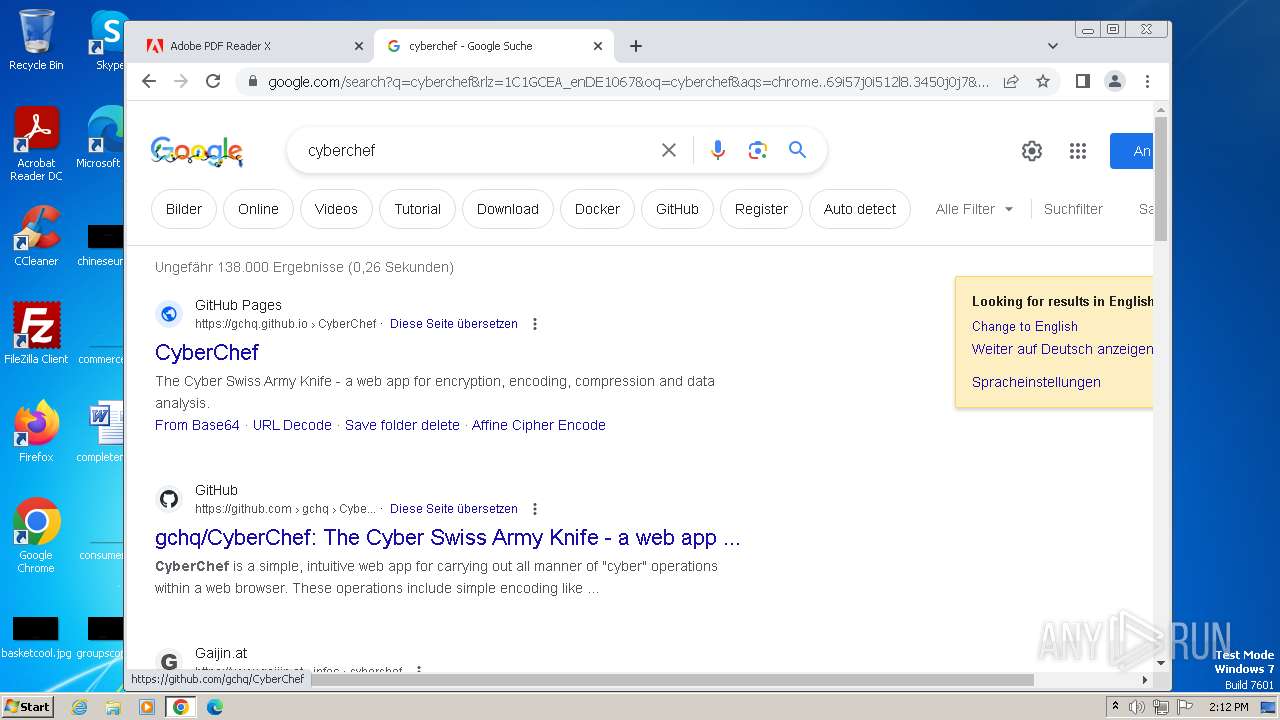This screenshot has width=1280, height=720.
Task: Open the Save folder delete sitelink
Action: (x=402, y=425)
